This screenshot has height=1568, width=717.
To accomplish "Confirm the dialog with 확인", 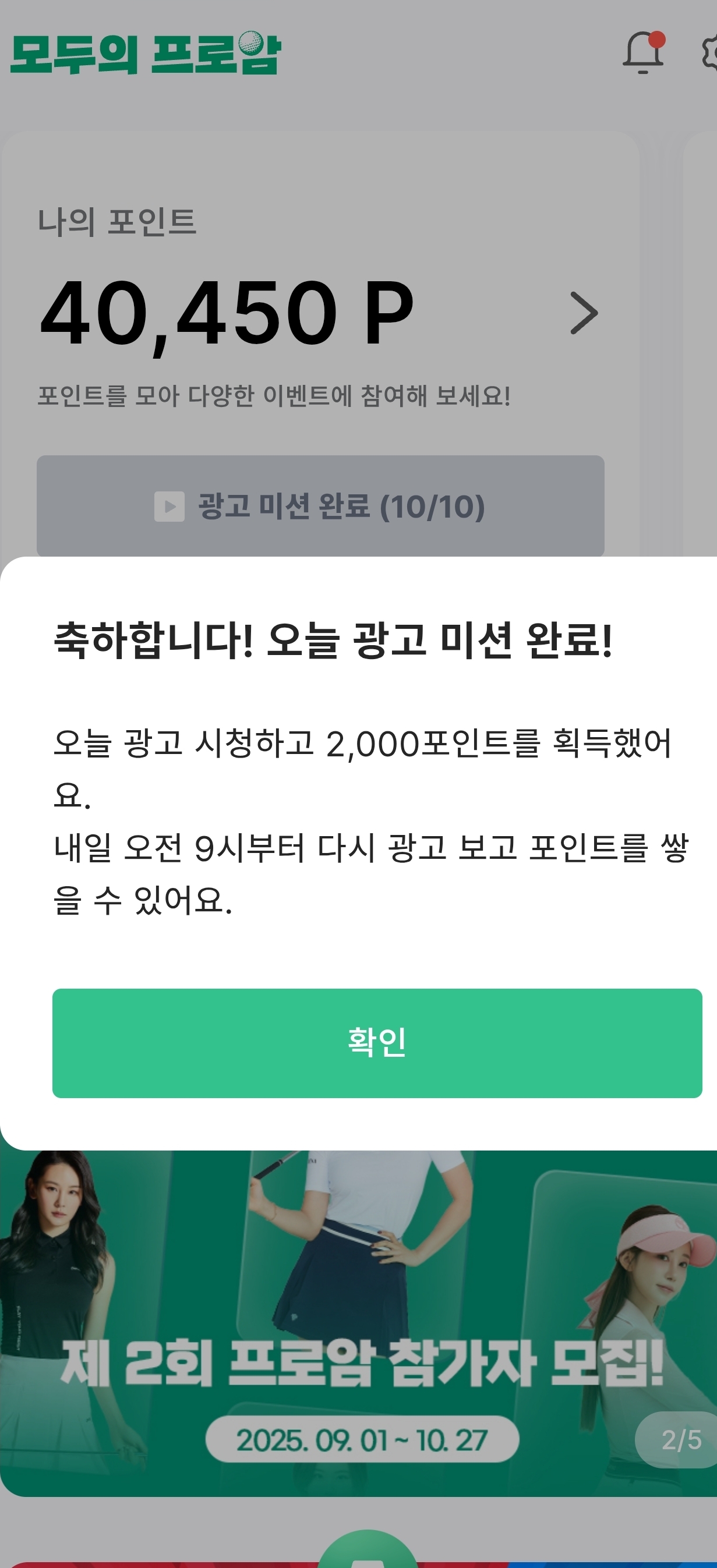I will (377, 1043).
